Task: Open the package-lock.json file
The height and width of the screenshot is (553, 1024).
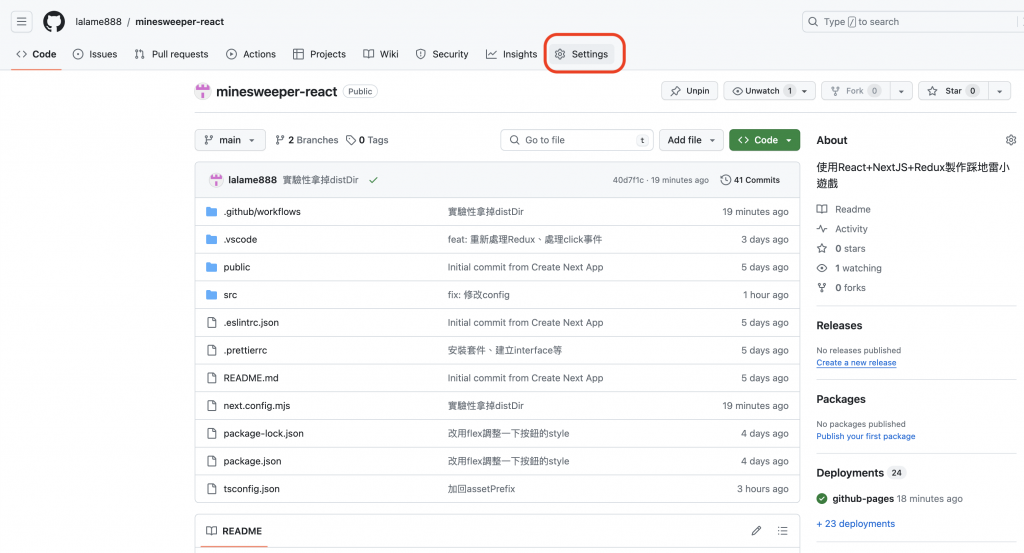Action: click(263, 434)
